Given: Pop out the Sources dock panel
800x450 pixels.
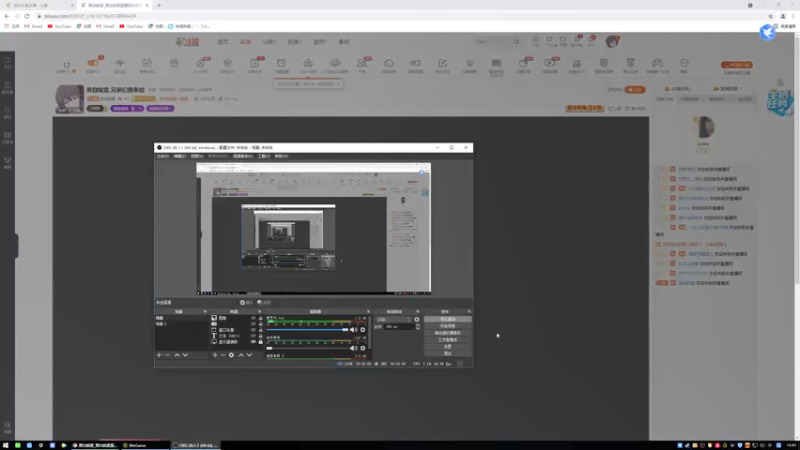Looking at the screenshot, I should point(260,311).
